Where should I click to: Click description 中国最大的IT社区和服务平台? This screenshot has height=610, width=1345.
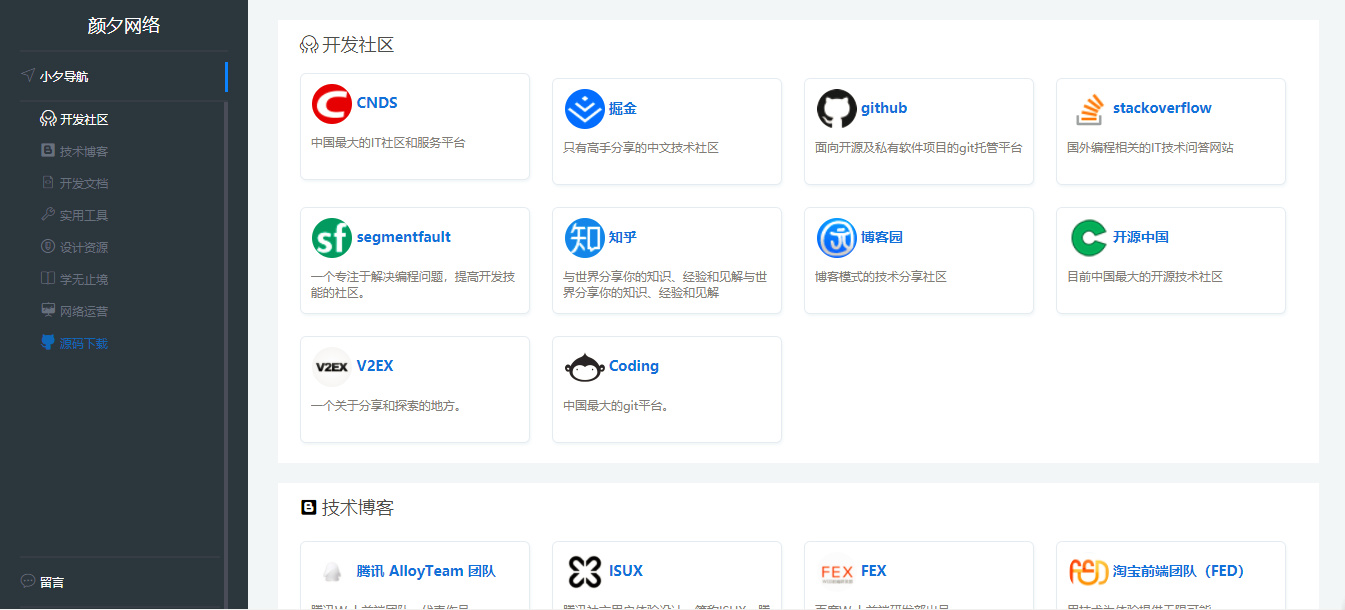(388, 143)
